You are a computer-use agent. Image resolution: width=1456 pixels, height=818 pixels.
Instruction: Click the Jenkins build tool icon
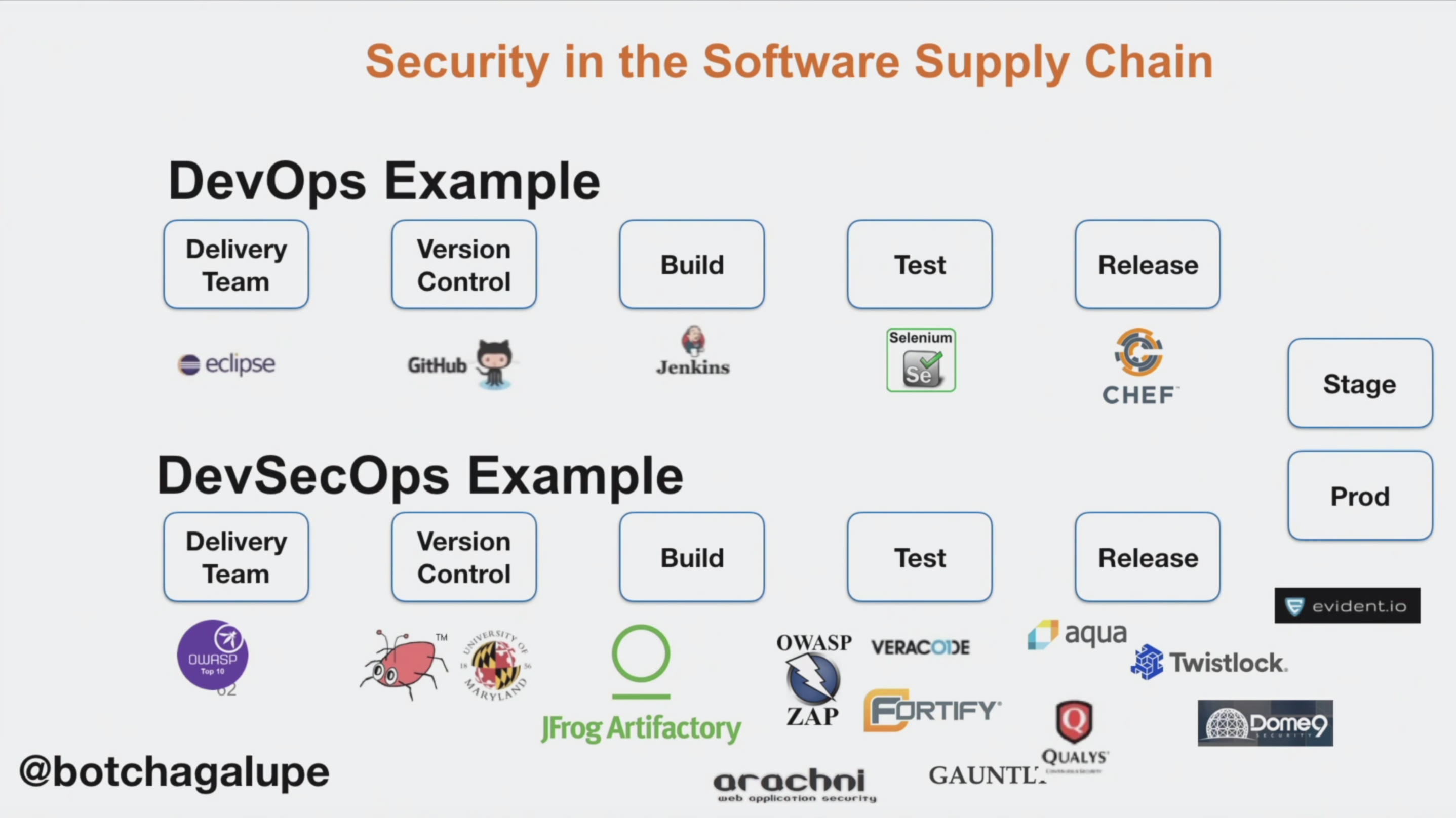[691, 349]
